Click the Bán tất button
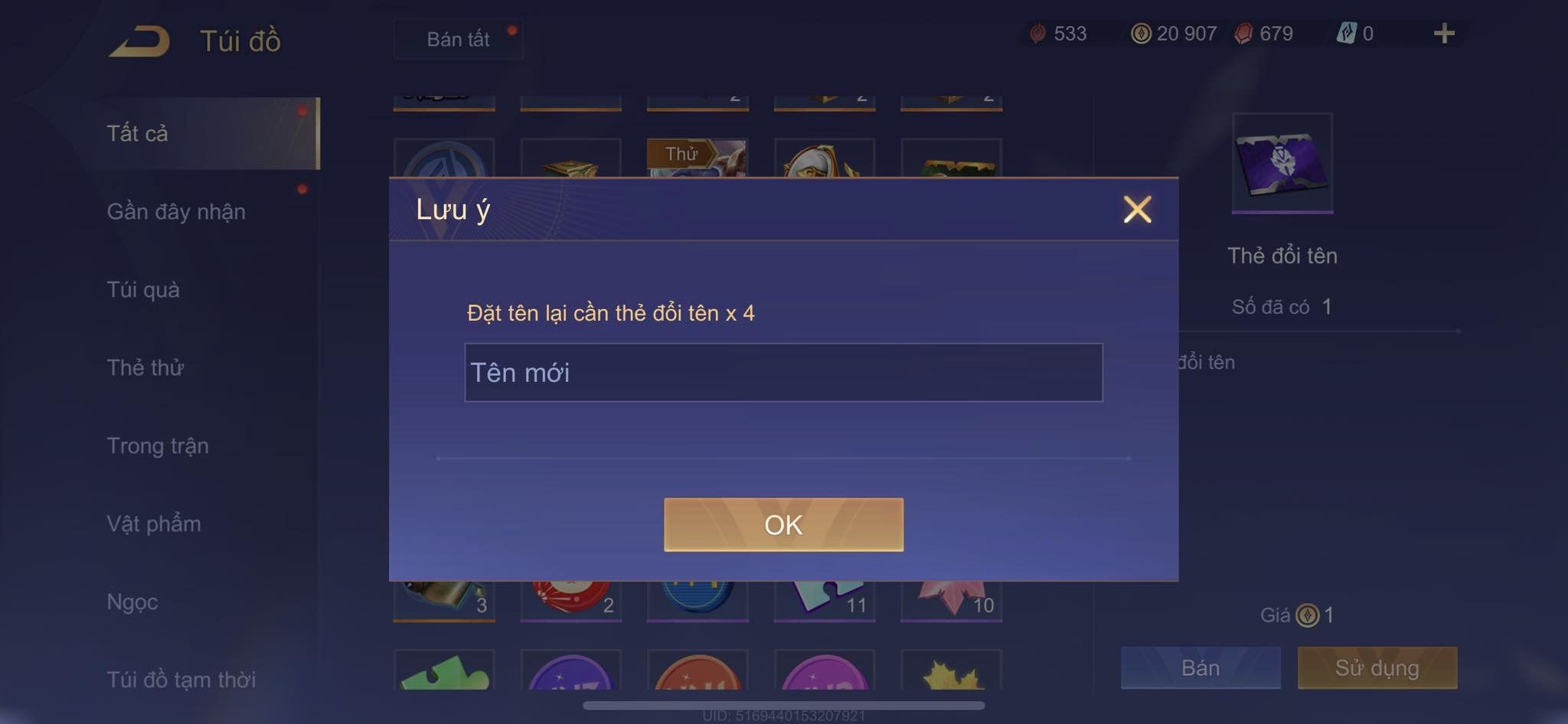This screenshot has height=724, width=1568. point(458,39)
